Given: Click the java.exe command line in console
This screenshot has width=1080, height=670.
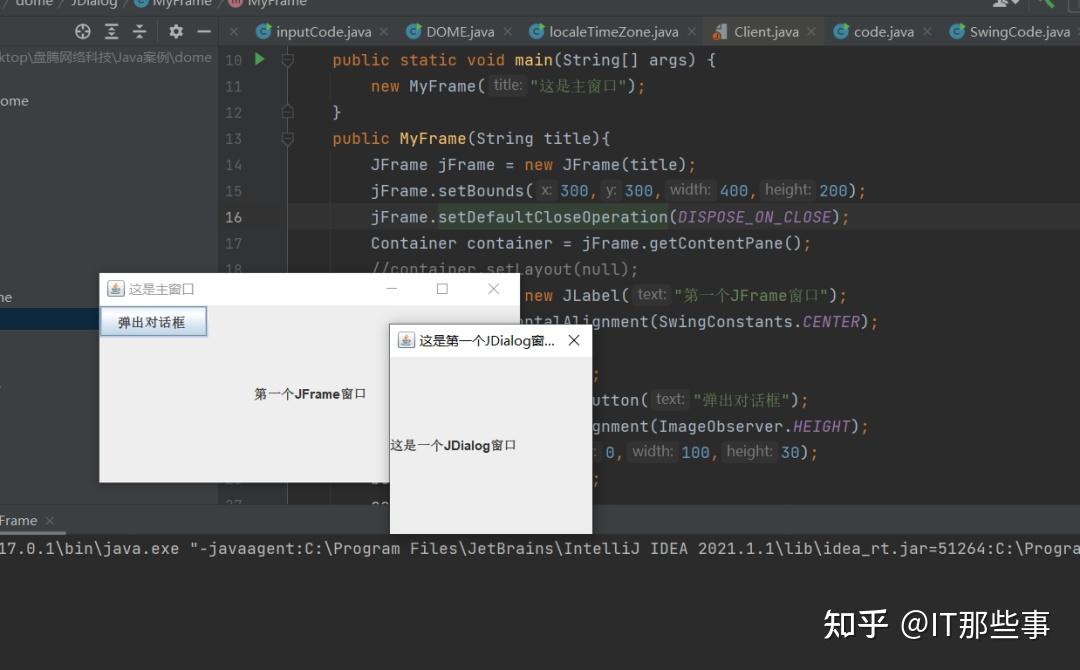Looking at the screenshot, I should [540, 549].
